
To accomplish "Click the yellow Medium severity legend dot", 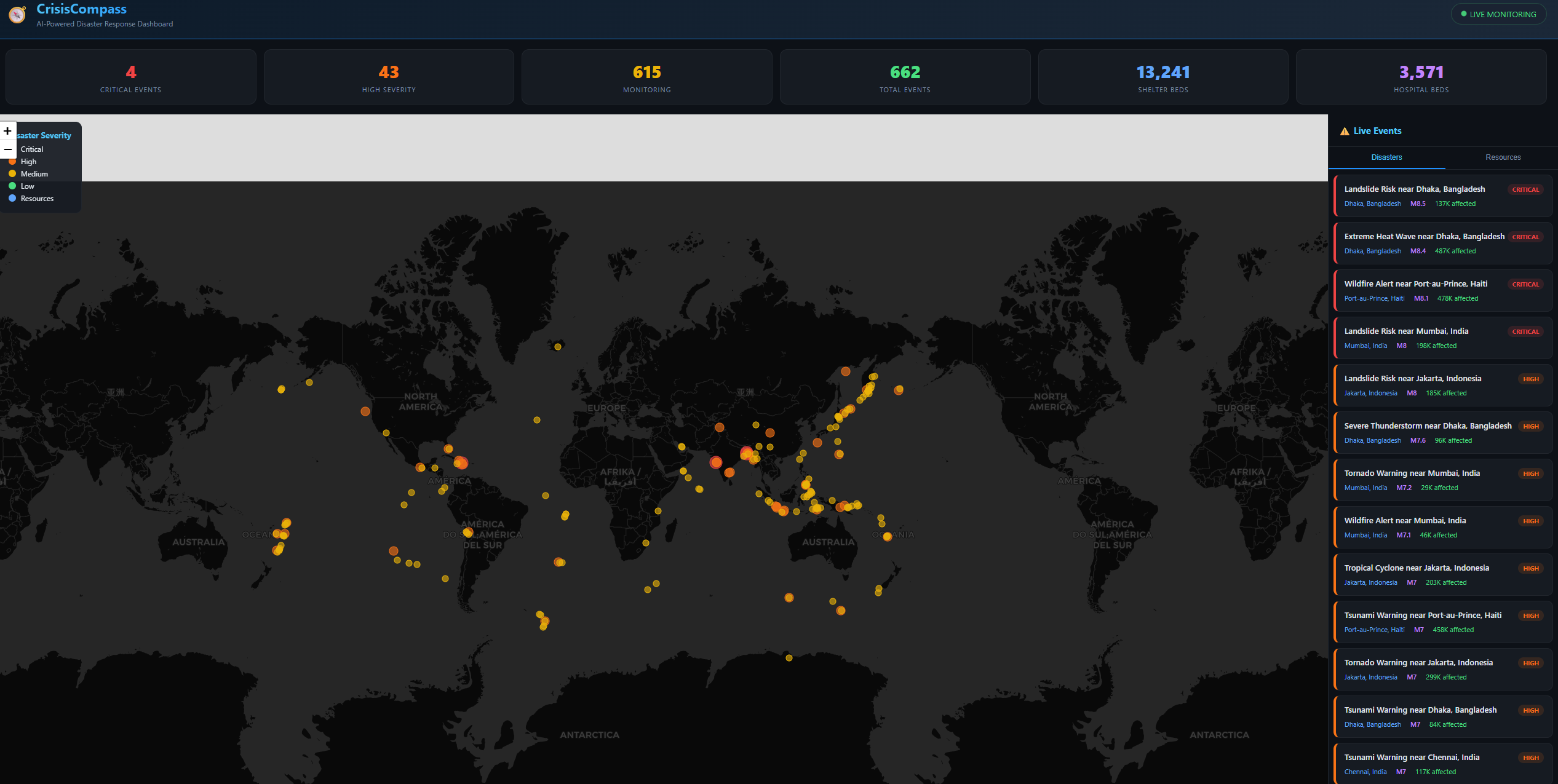I will pos(12,174).
